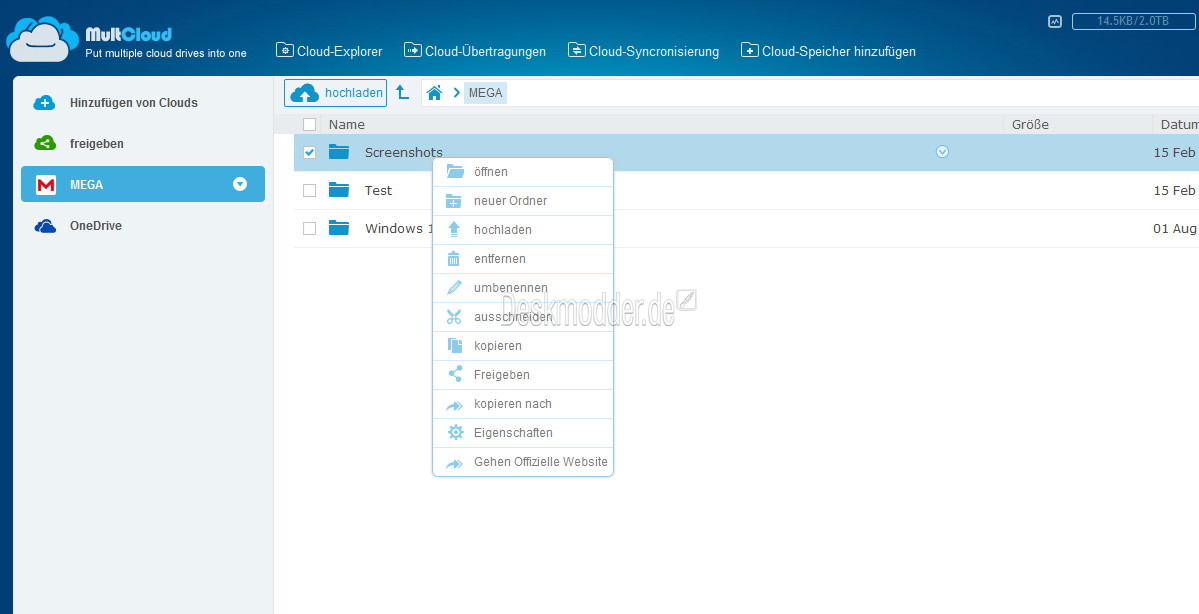Toggle the select-all checkbox in header
This screenshot has height=614, width=1199.
coord(310,124)
